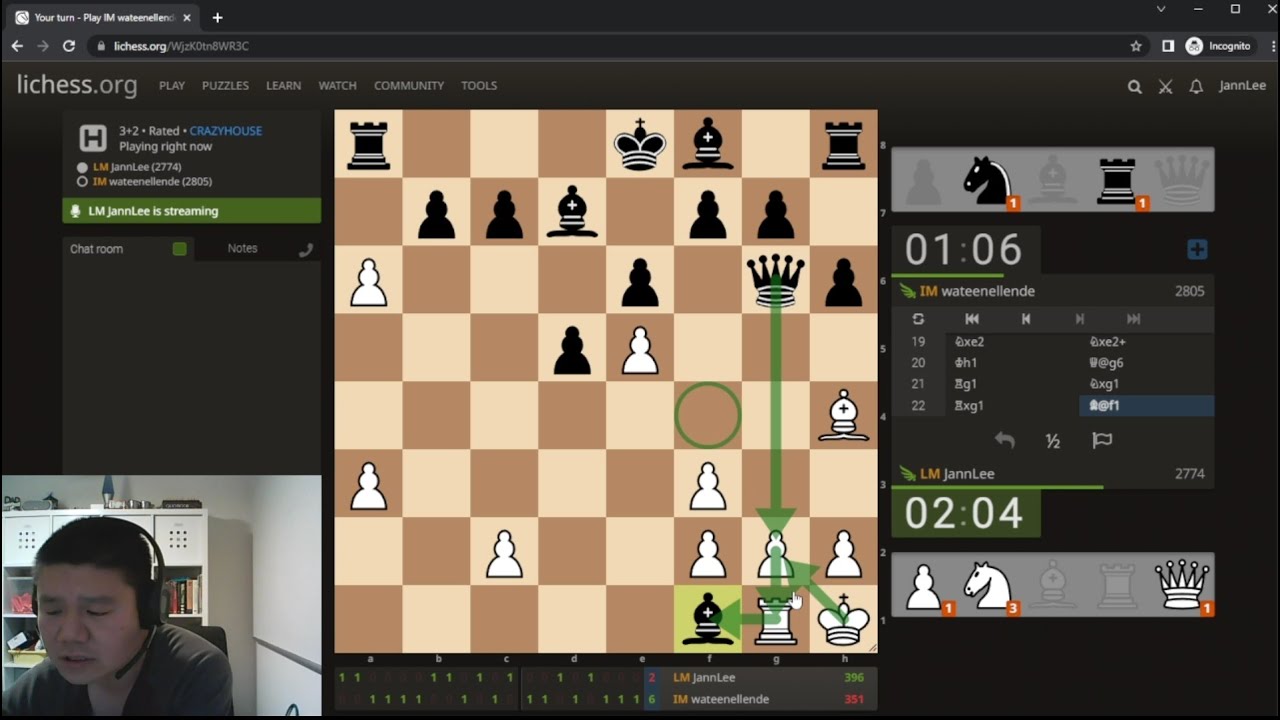This screenshot has height=720, width=1280.
Task: Click the white bishop on h4
Action: point(844,415)
